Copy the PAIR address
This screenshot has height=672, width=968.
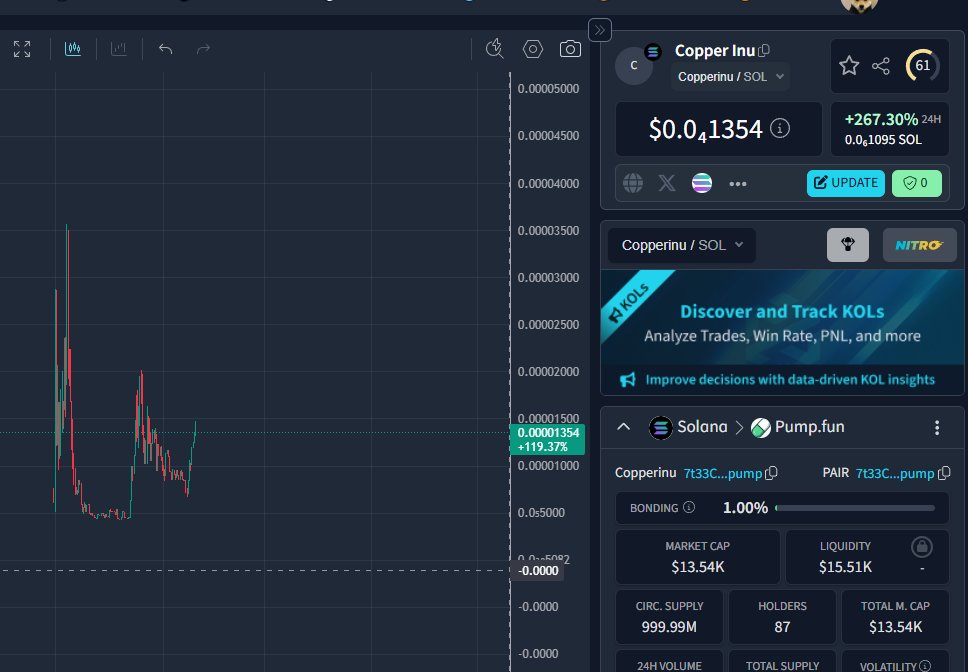(x=944, y=473)
